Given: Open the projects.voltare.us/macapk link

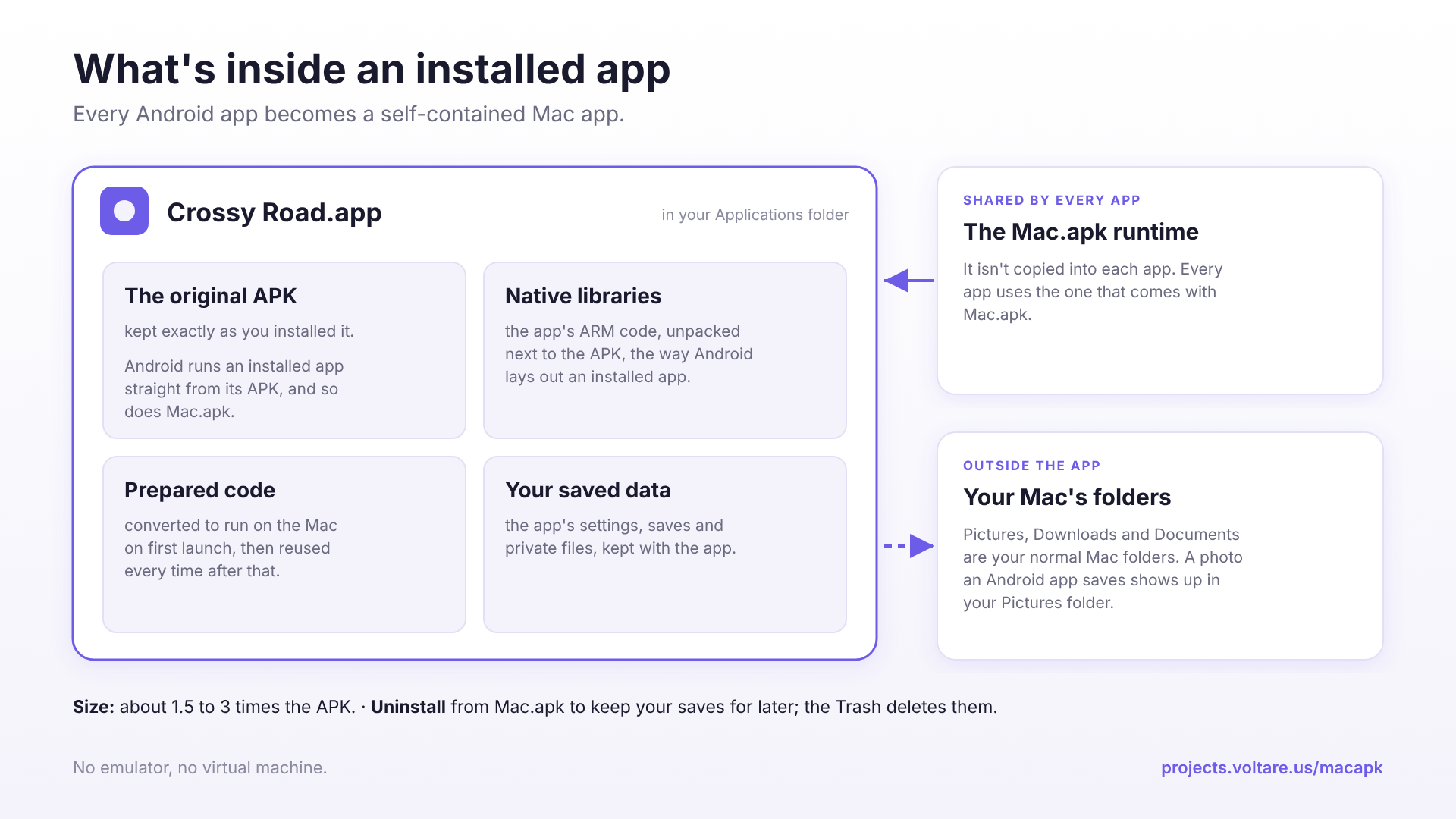Looking at the screenshot, I should point(1272,767).
